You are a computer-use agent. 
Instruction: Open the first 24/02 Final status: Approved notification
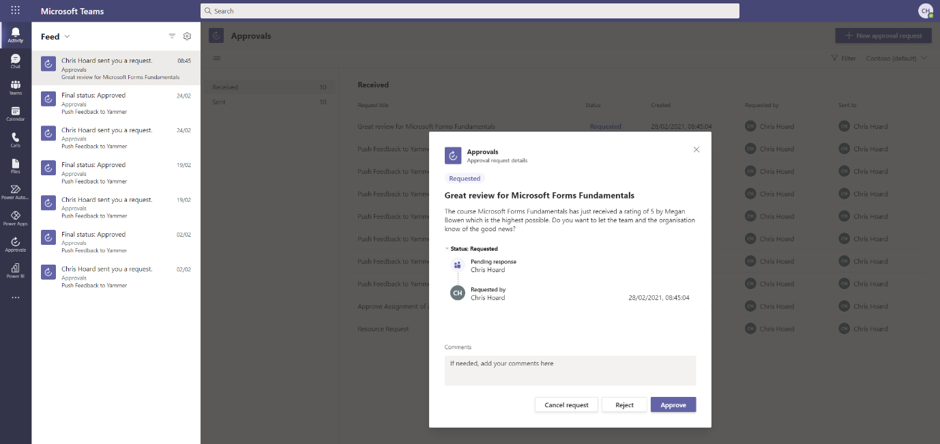116,102
